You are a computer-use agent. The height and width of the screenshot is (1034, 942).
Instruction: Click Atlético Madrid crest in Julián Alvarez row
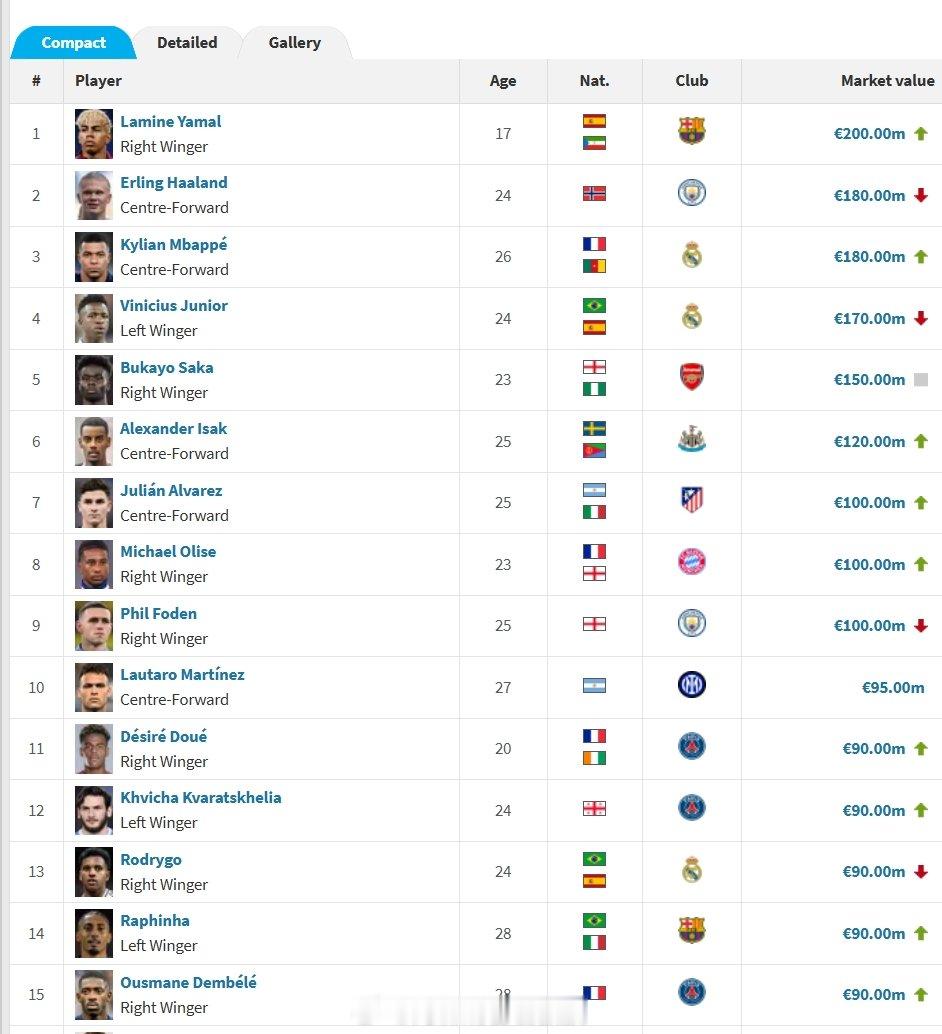point(691,500)
